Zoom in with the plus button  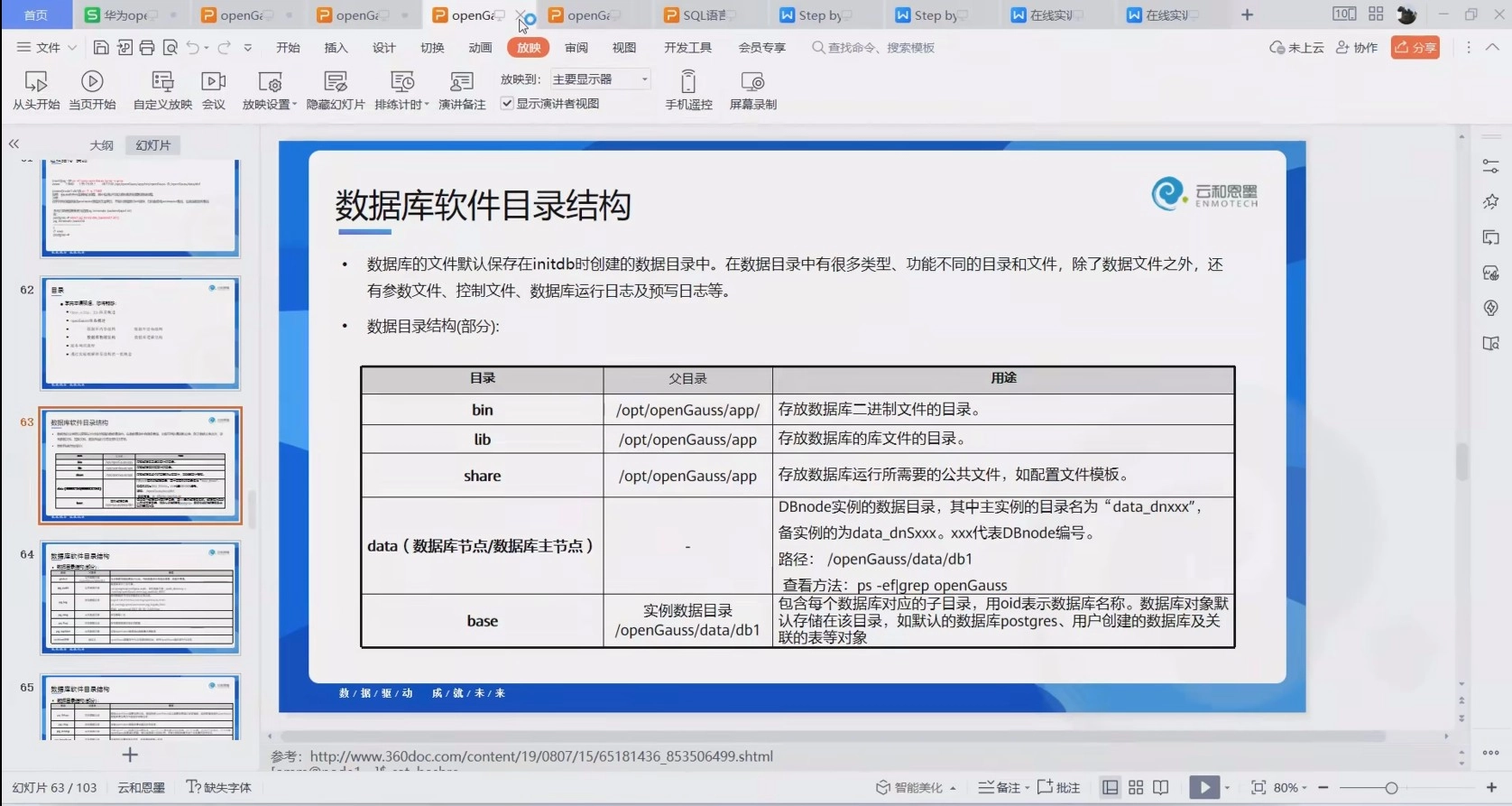tap(1491, 788)
